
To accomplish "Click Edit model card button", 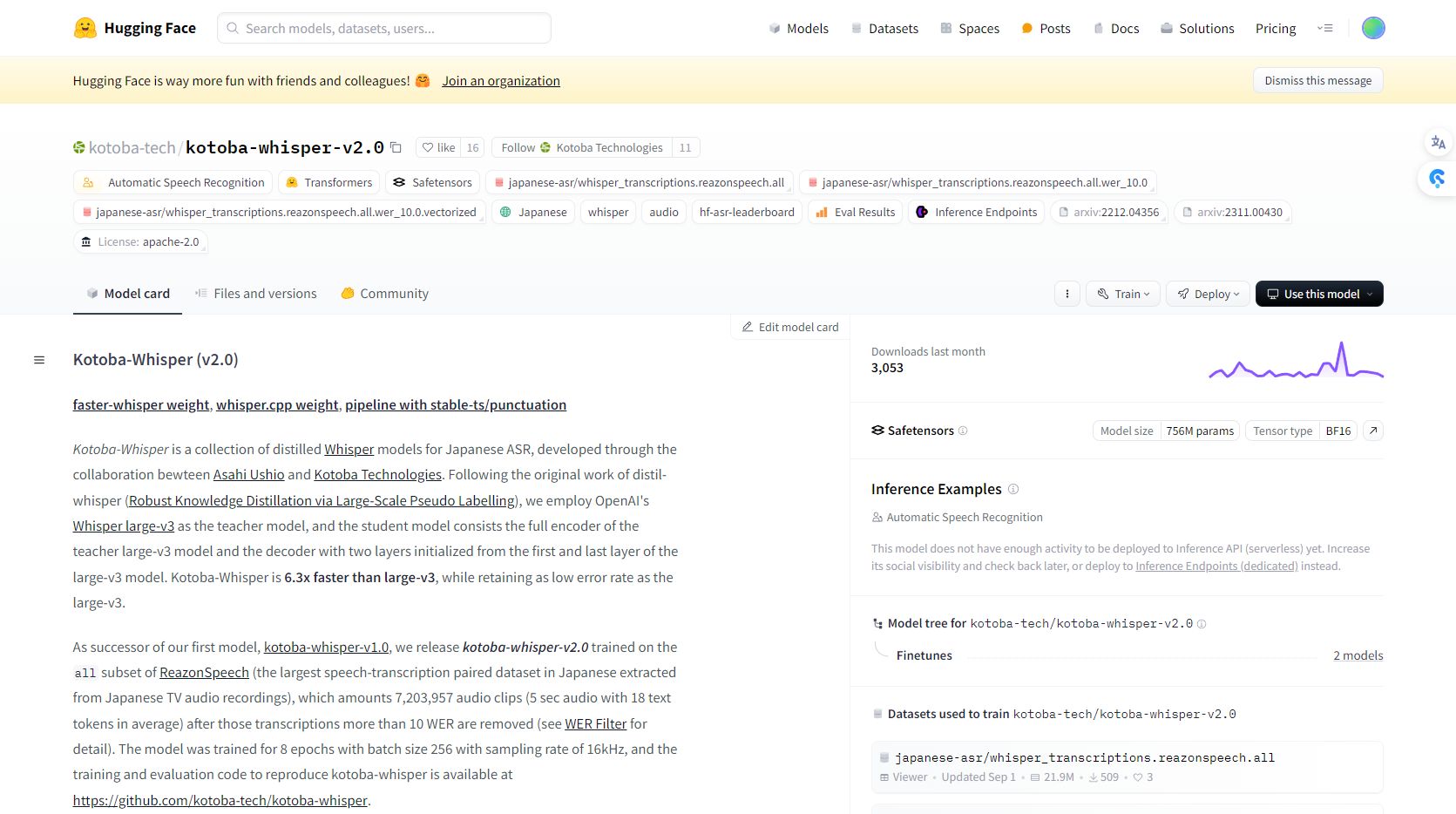I will click(x=790, y=327).
